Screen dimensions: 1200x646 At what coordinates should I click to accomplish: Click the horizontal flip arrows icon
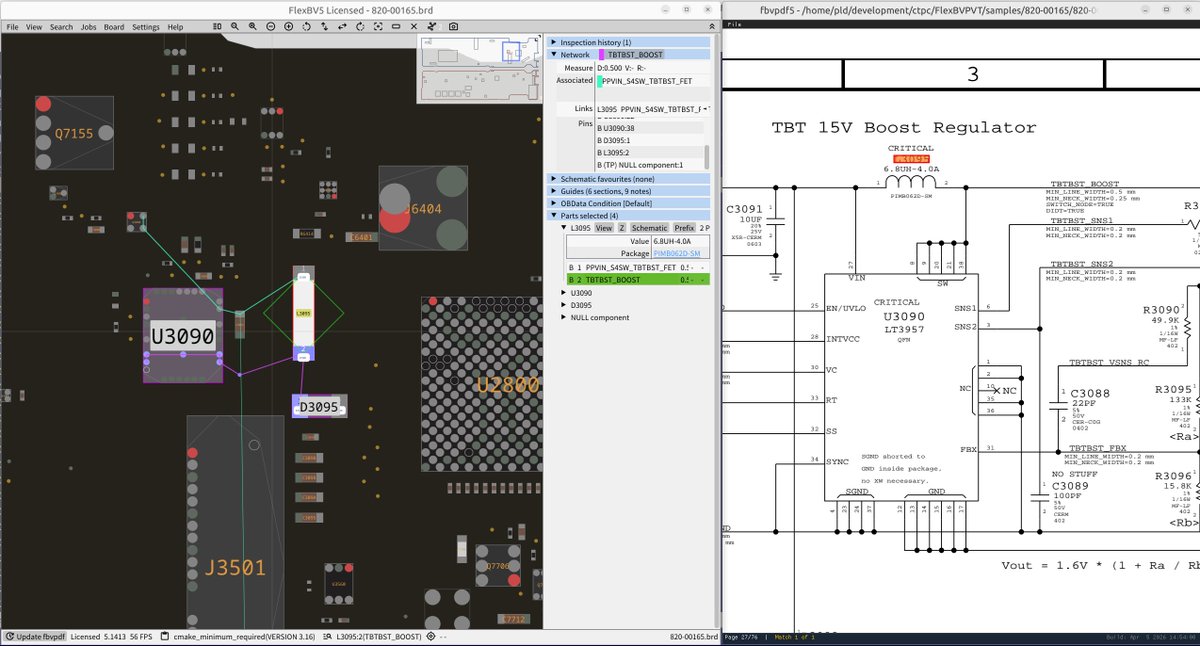342,27
